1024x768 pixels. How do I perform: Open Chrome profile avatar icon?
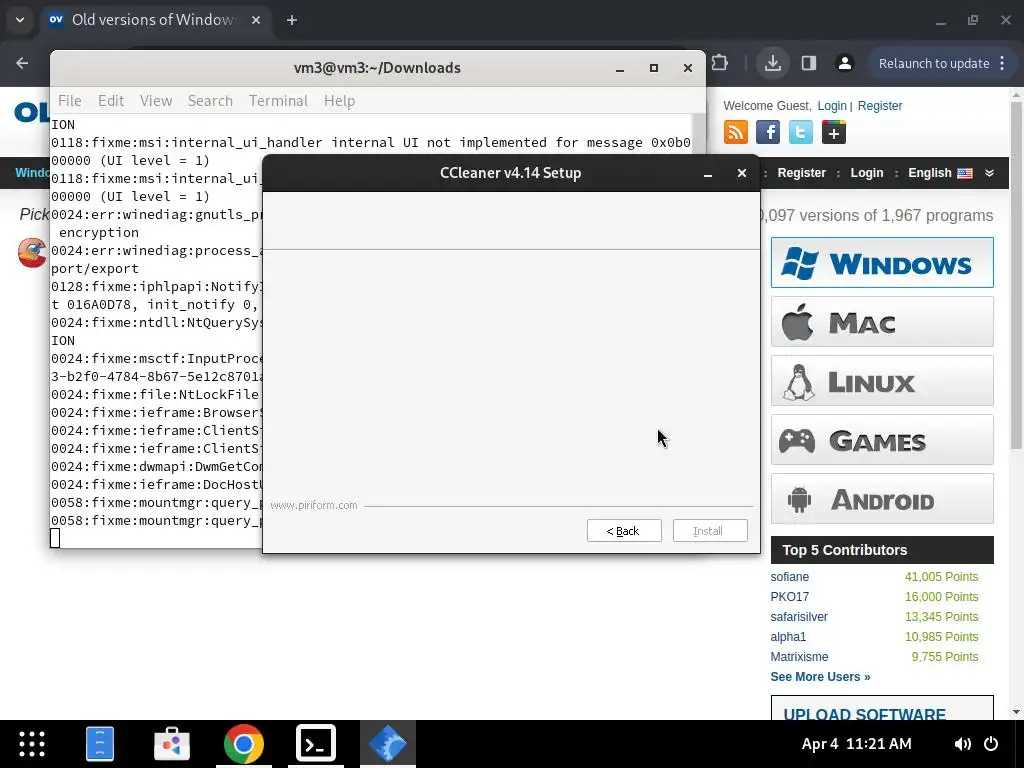tap(844, 63)
